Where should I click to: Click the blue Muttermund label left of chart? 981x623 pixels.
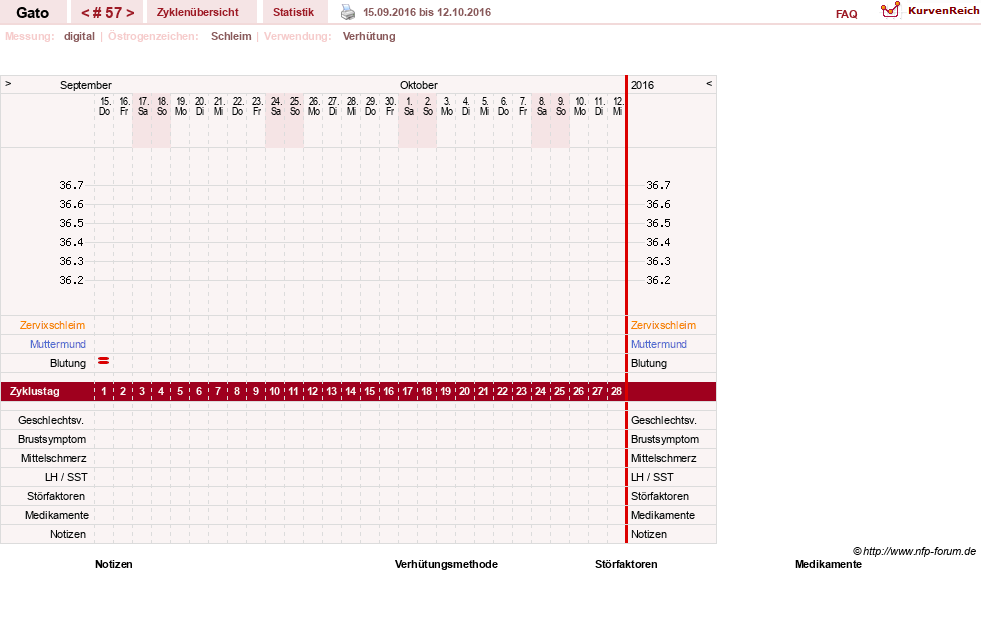point(58,344)
